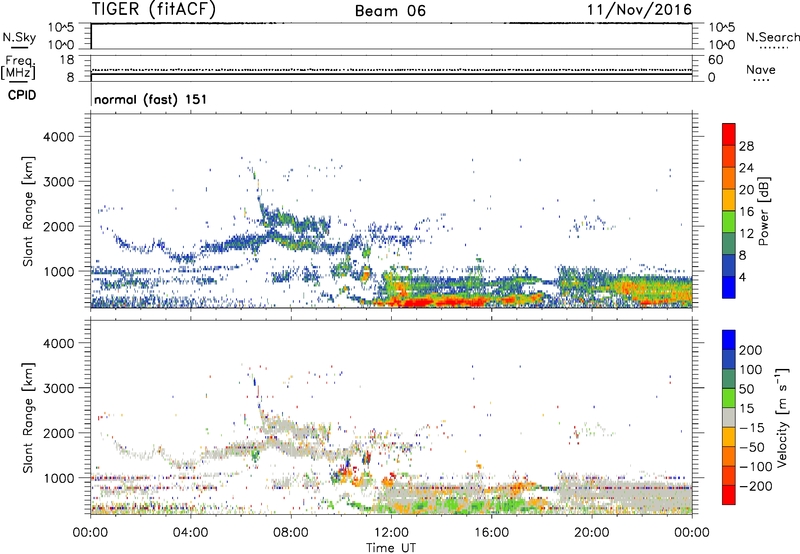Viewport: 800px width, 554px height.
Task: Click the Slant Range label of power panel
Action: 28,211
